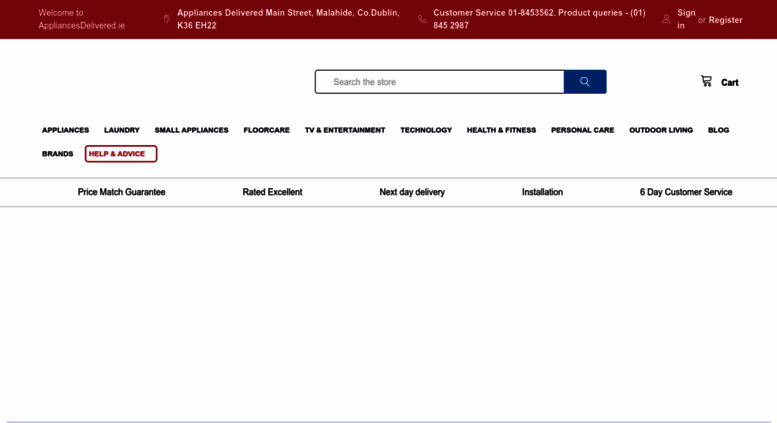The height and width of the screenshot is (423, 777).
Task: Click Welcome to AppliancesDelivered.ie text
Action: [82, 19]
